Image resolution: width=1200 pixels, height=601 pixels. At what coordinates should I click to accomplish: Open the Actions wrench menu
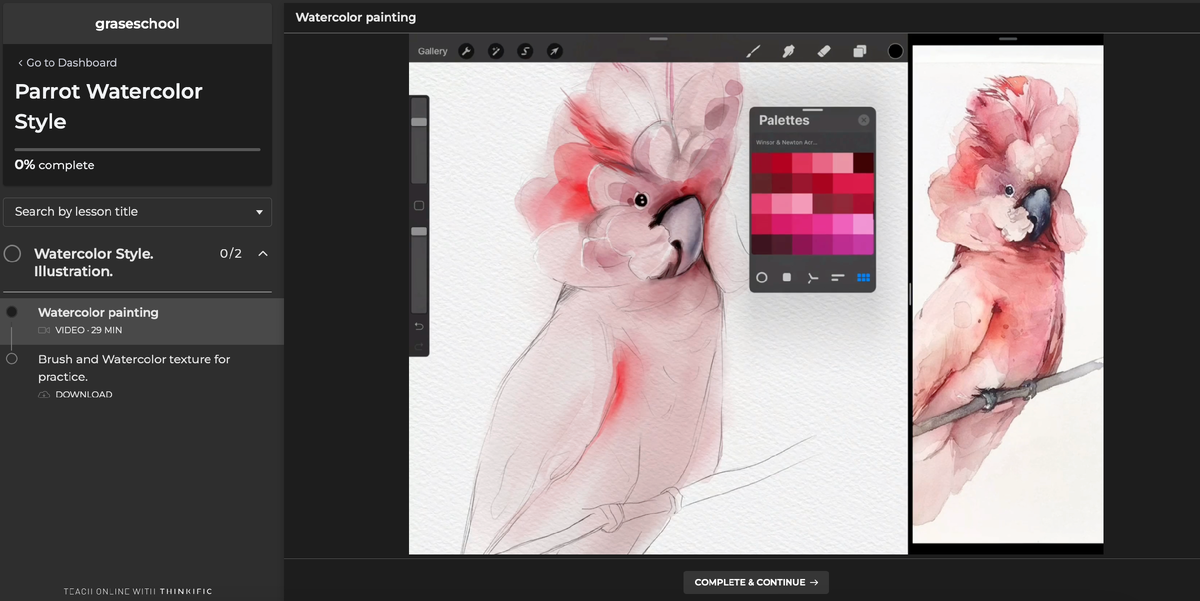tap(466, 51)
